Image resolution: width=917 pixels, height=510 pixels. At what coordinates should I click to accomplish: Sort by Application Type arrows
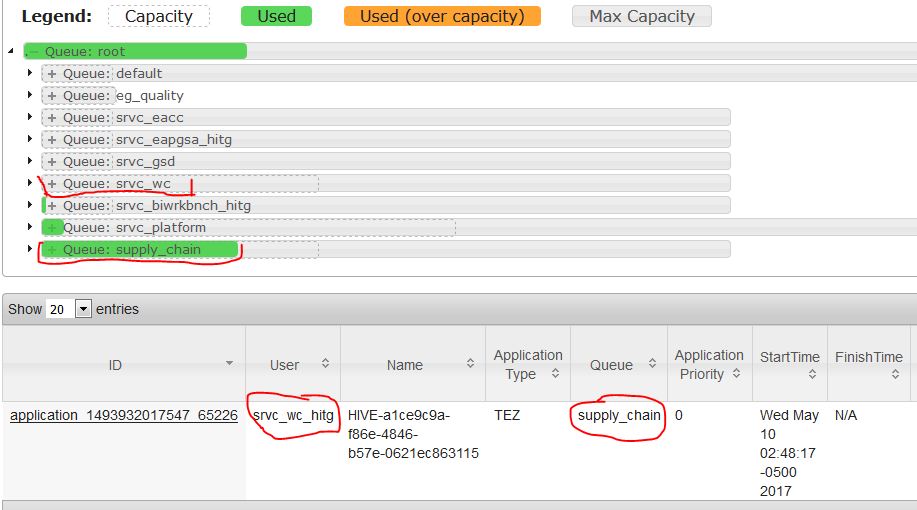point(555,373)
